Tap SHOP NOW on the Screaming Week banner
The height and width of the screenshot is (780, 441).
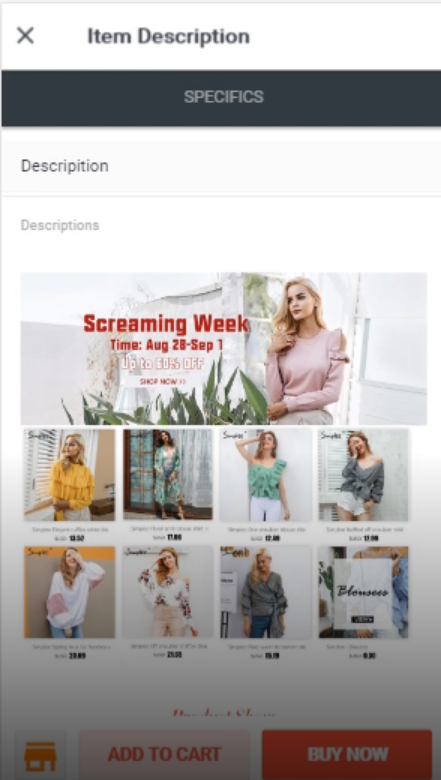163,382
